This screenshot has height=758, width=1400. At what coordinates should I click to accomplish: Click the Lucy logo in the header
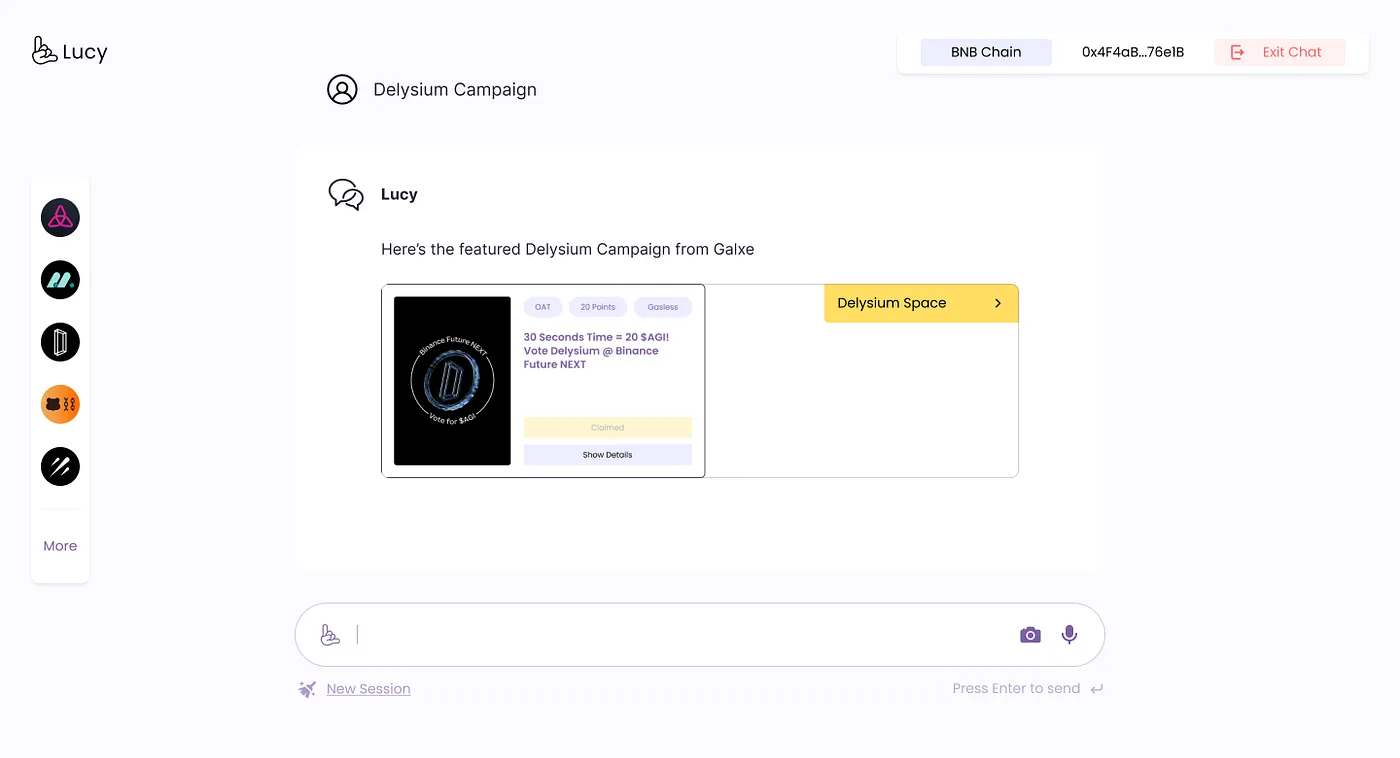pyautogui.click(x=69, y=51)
